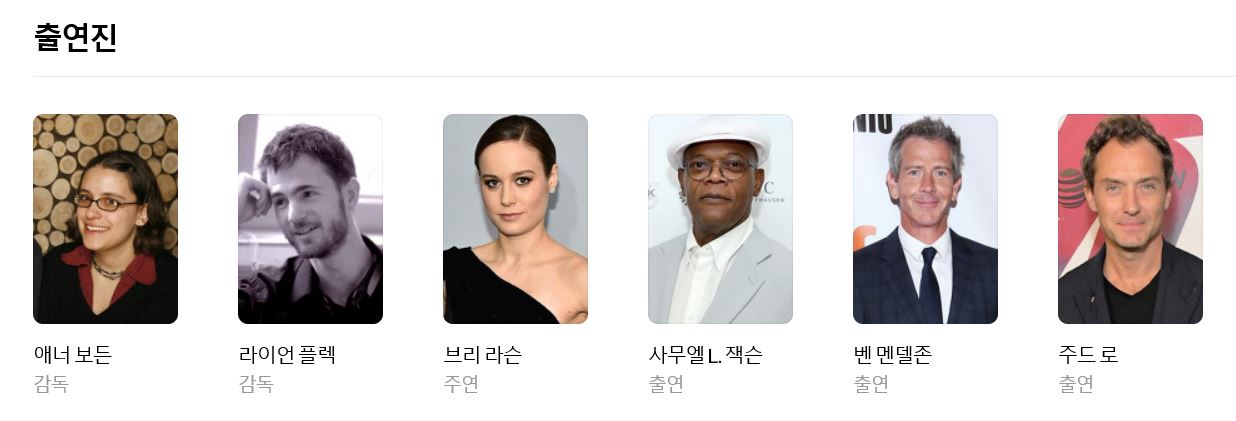Click the 주드 로 name link
This screenshot has height=421, width=1236.
point(1088,355)
